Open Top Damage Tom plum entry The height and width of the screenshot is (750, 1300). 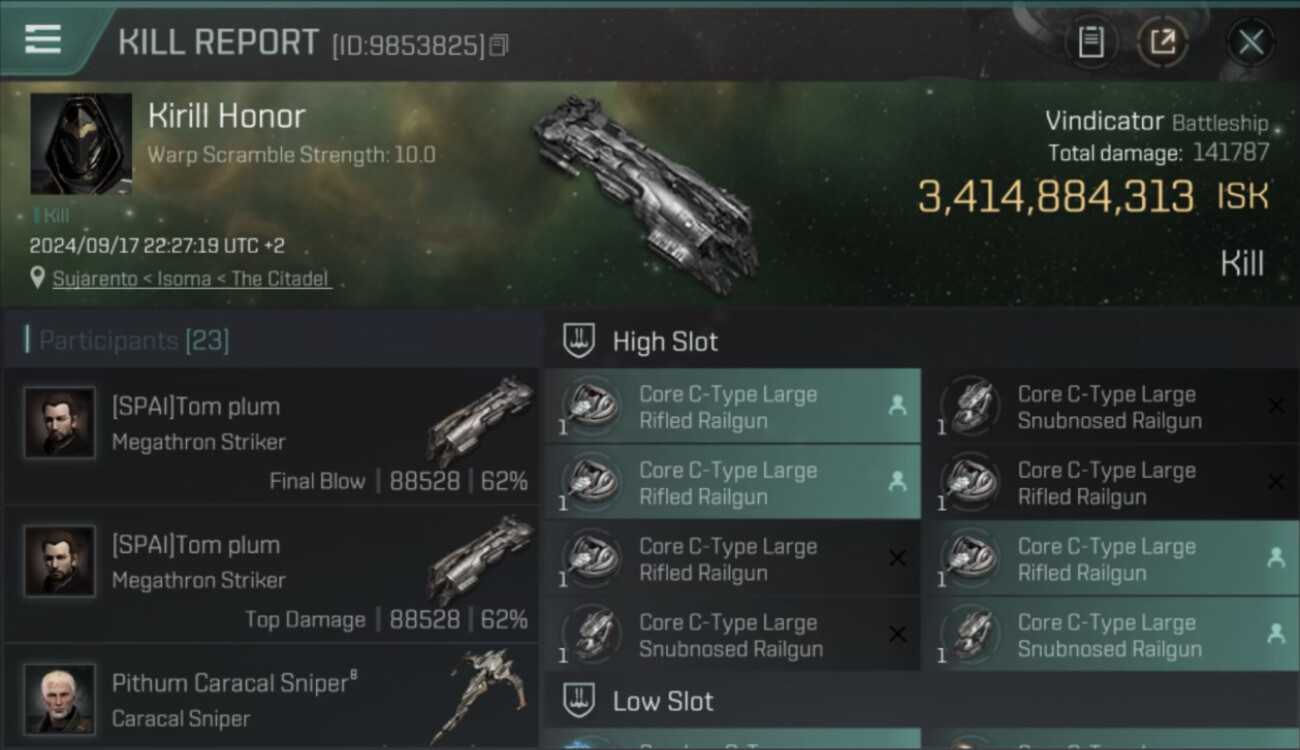click(x=271, y=575)
